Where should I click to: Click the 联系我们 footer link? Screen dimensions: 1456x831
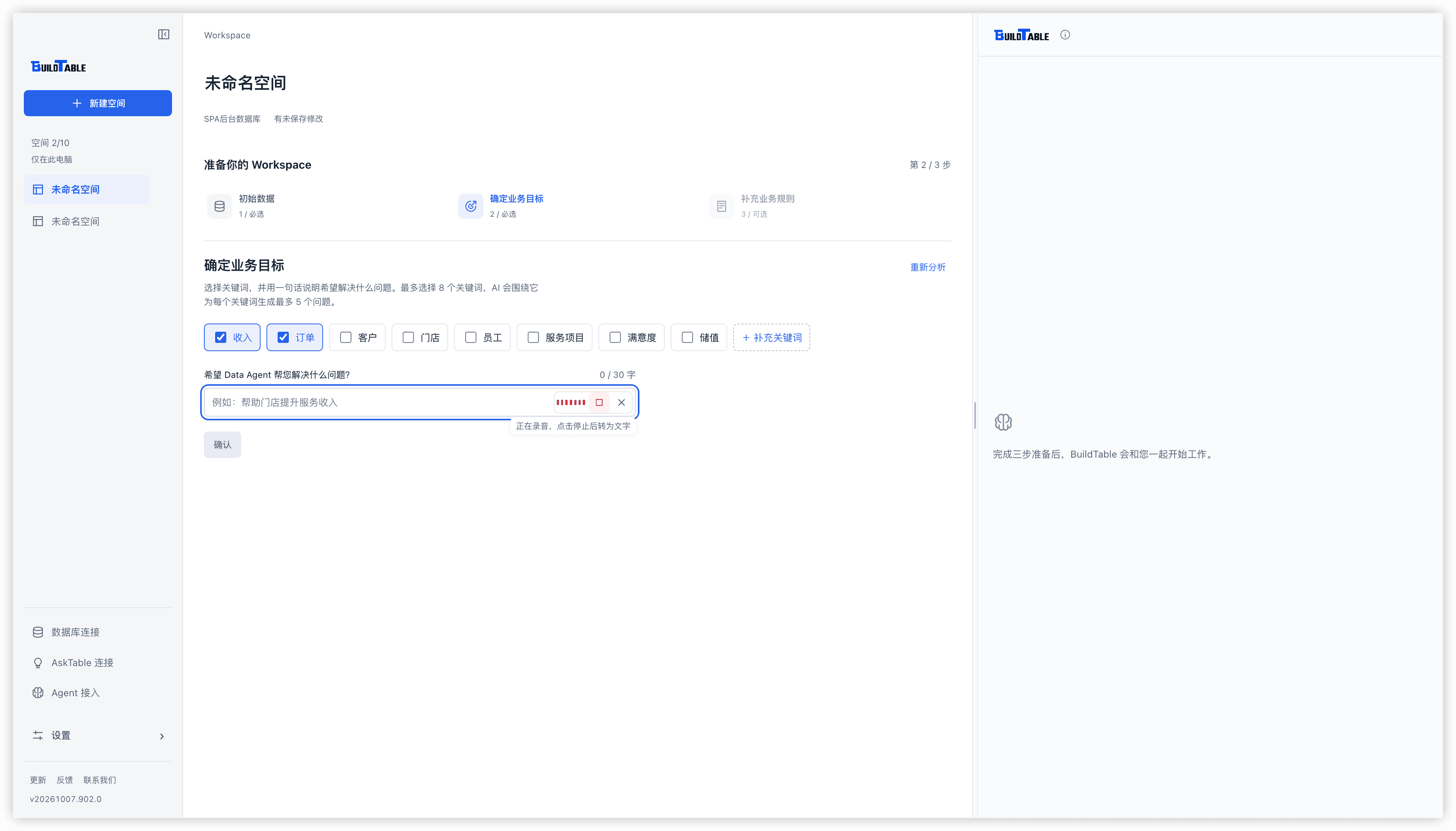(99, 780)
